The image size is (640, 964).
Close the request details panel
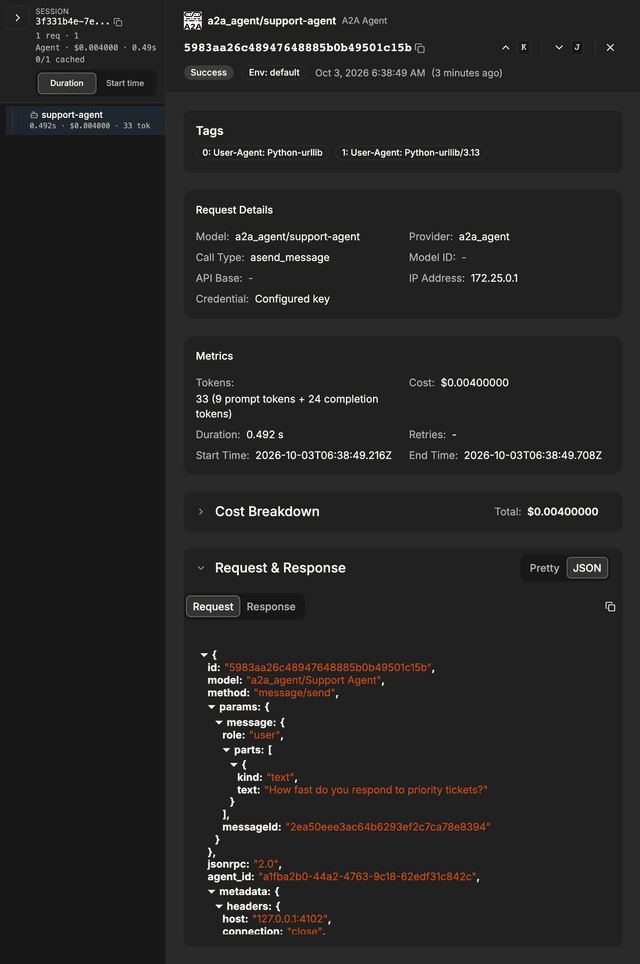point(610,47)
